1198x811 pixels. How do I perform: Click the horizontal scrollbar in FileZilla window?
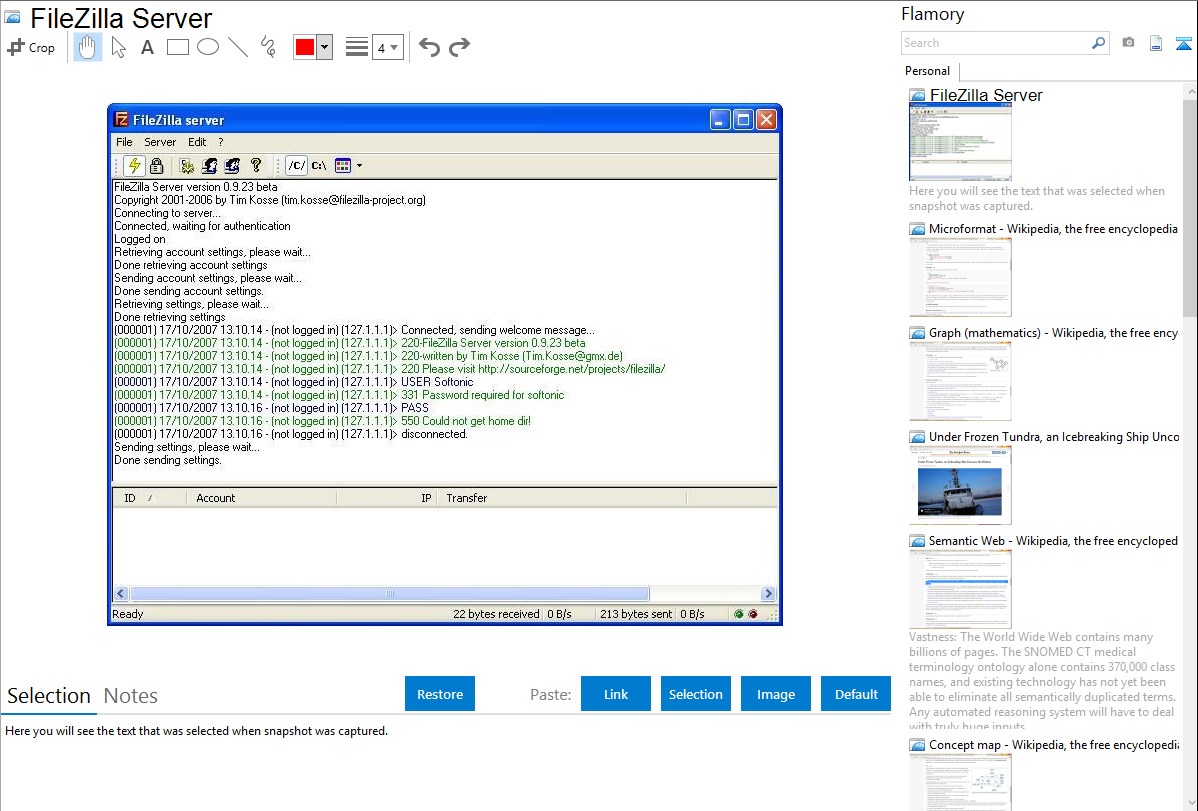(390, 594)
